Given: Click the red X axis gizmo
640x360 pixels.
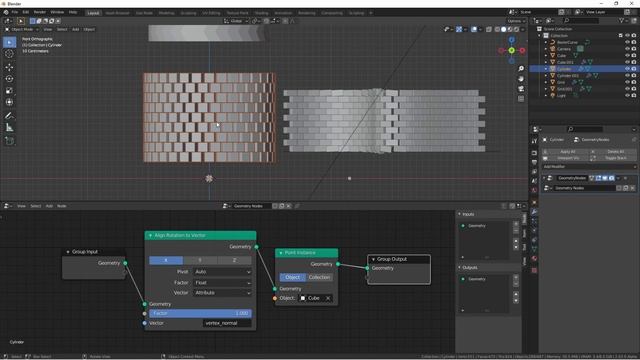Looking at the screenshot, I should [522, 51].
